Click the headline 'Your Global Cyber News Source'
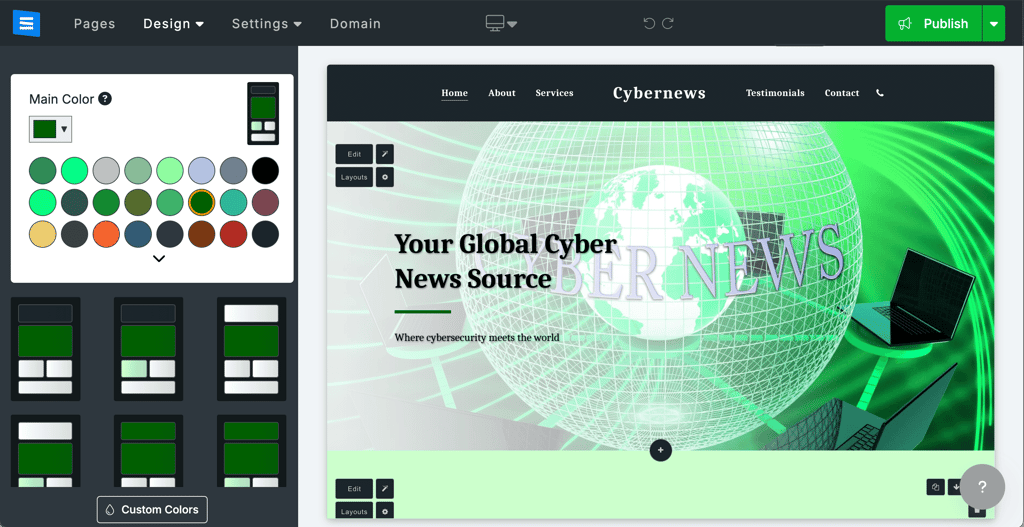The width and height of the screenshot is (1024, 527). pyautogui.click(x=505, y=261)
